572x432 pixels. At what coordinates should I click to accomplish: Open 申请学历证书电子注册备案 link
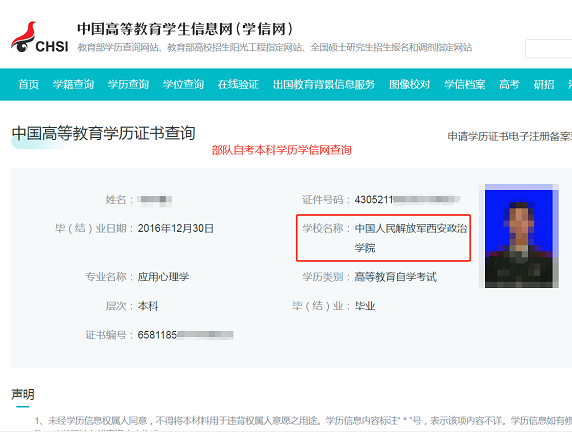(510, 136)
